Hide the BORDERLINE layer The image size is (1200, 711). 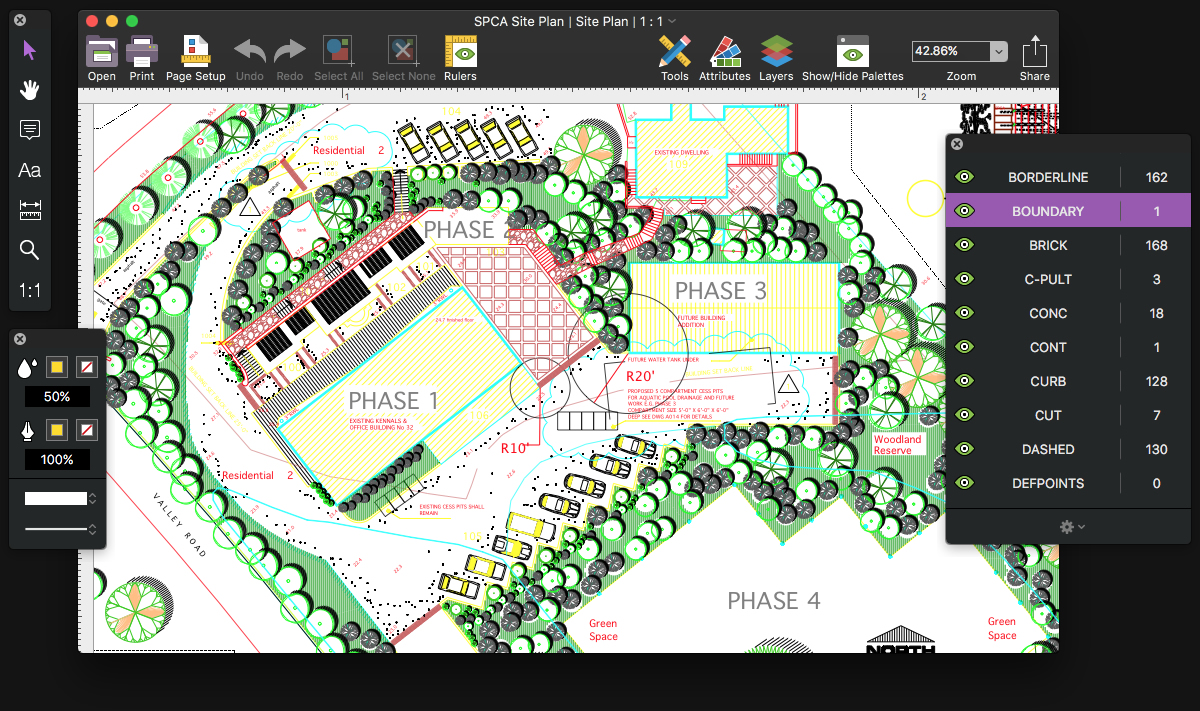click(964, 177)
